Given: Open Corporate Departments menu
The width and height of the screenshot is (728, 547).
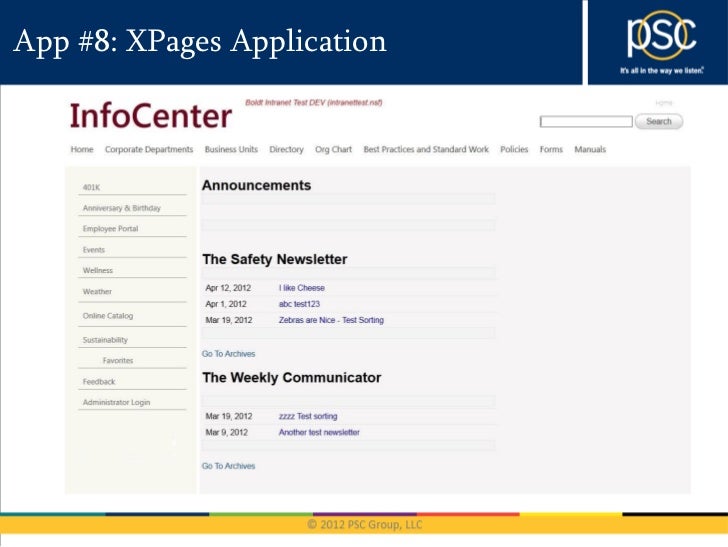Looking at the screenshot, I should 149,150.
